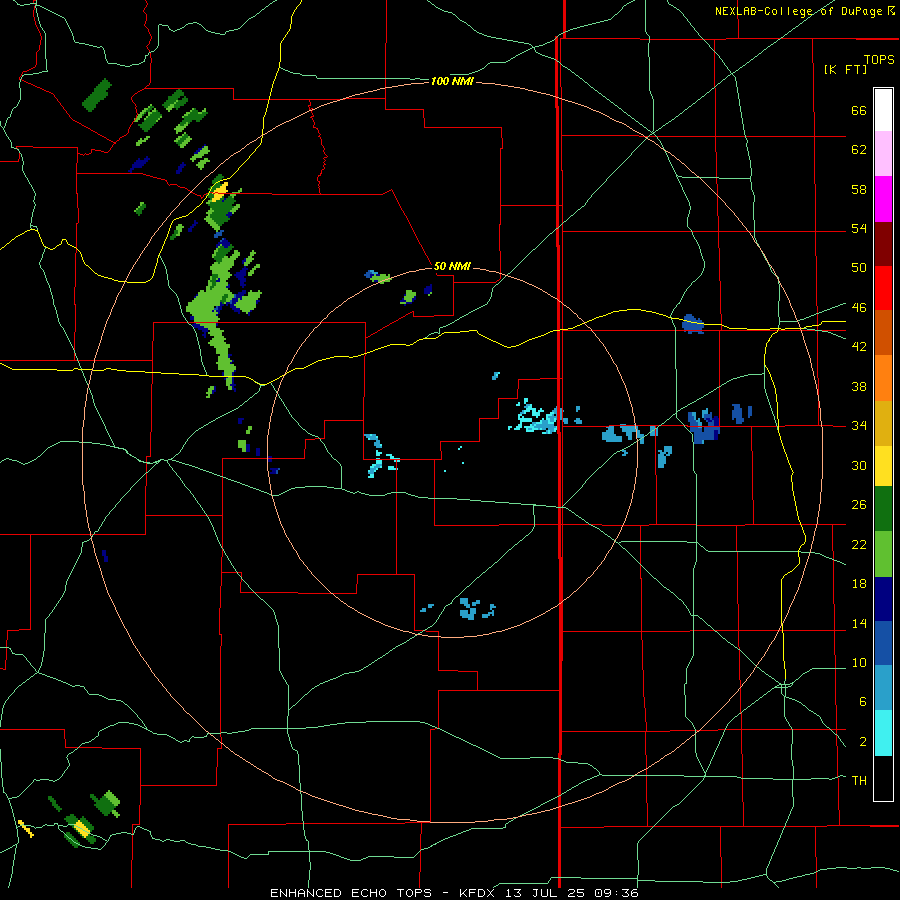The image size is (900, 900).
Task: Select the light green legend swatch
Action: pos(883,554)
